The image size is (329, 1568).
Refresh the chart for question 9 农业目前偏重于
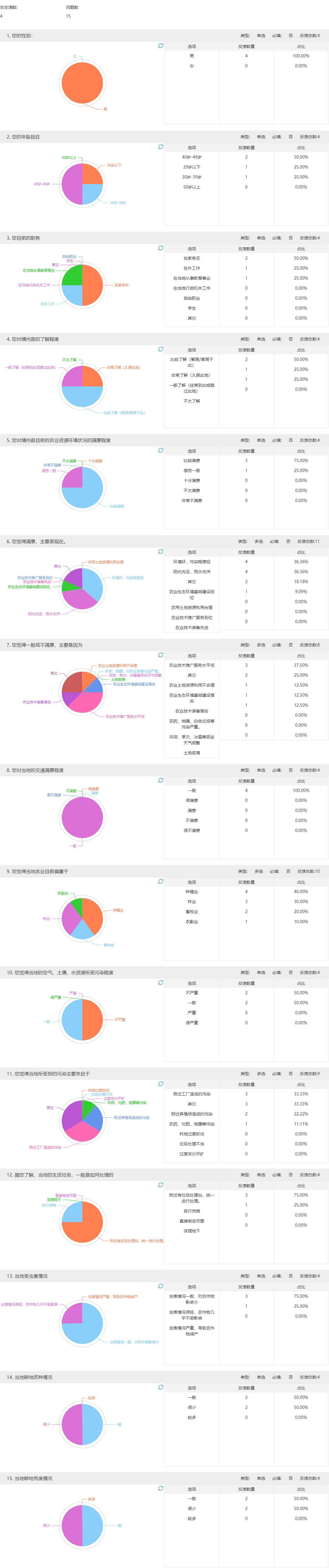click(x=161, y=881)
